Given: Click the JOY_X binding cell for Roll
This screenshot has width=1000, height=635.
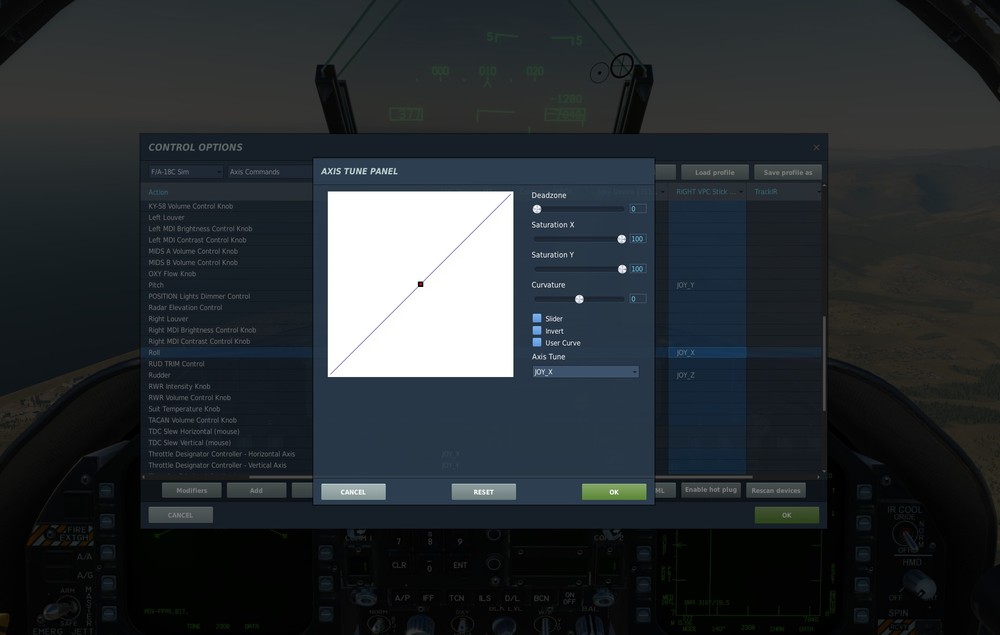Looking at the screenshot, I should (x=707, y=353).
